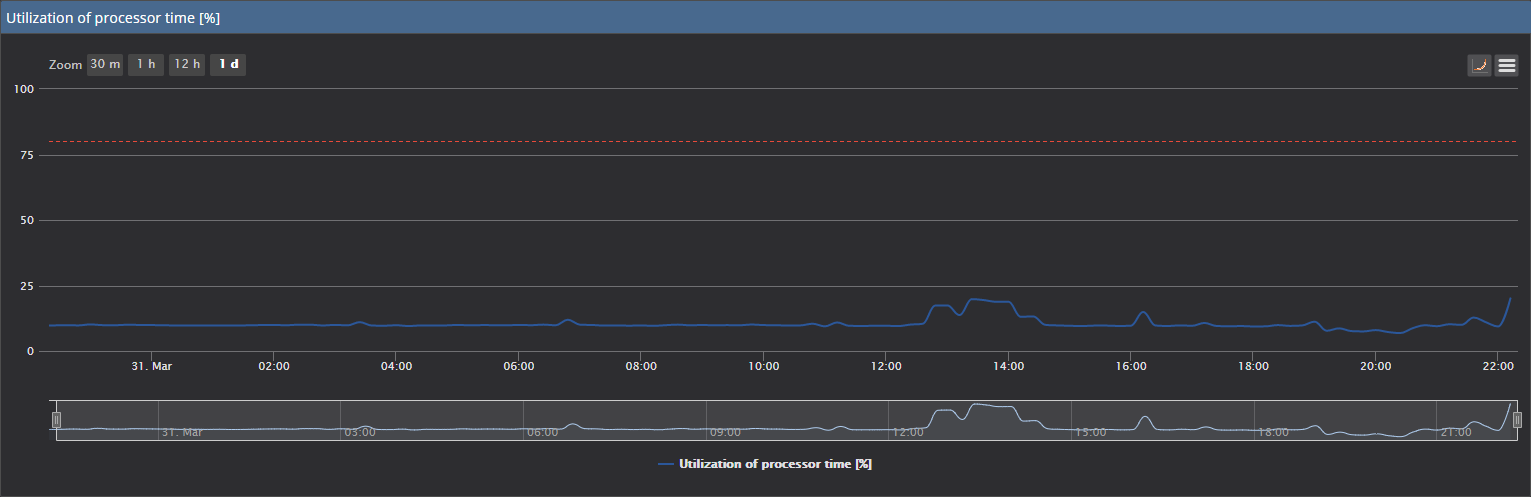This screenshot has height=497, width=1531.
Task: Open the chart hamburger menu
Action: 1506,66
